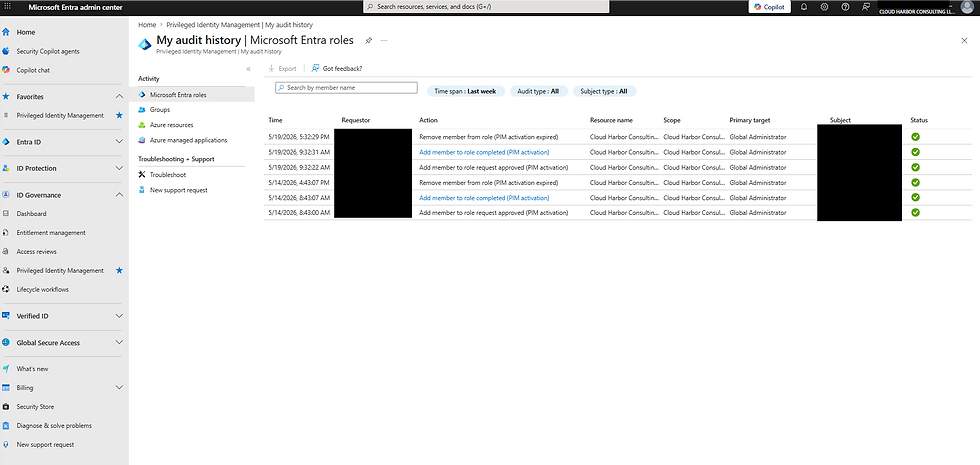Open Security Copilot agents

(x=48, y=51)
